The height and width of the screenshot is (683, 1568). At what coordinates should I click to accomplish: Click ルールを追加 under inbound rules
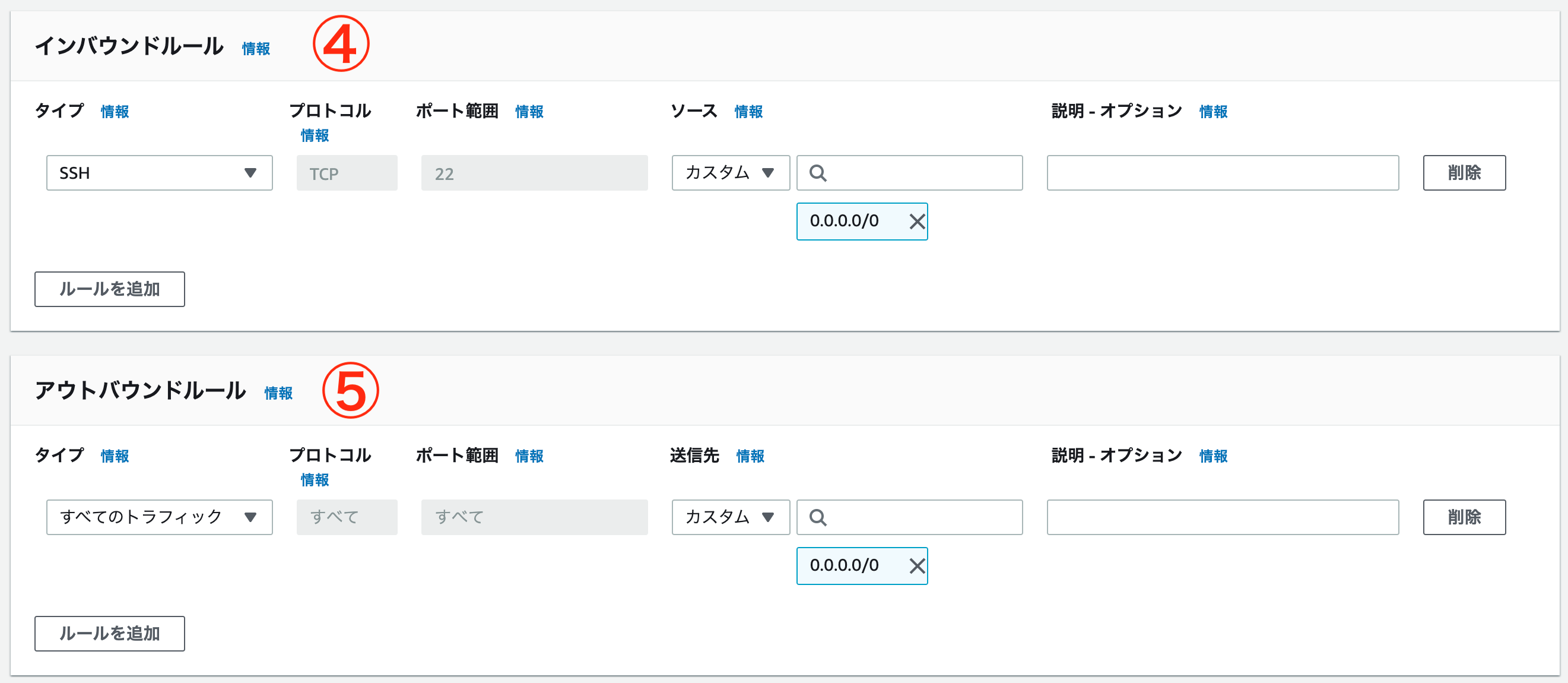[110, 289]
